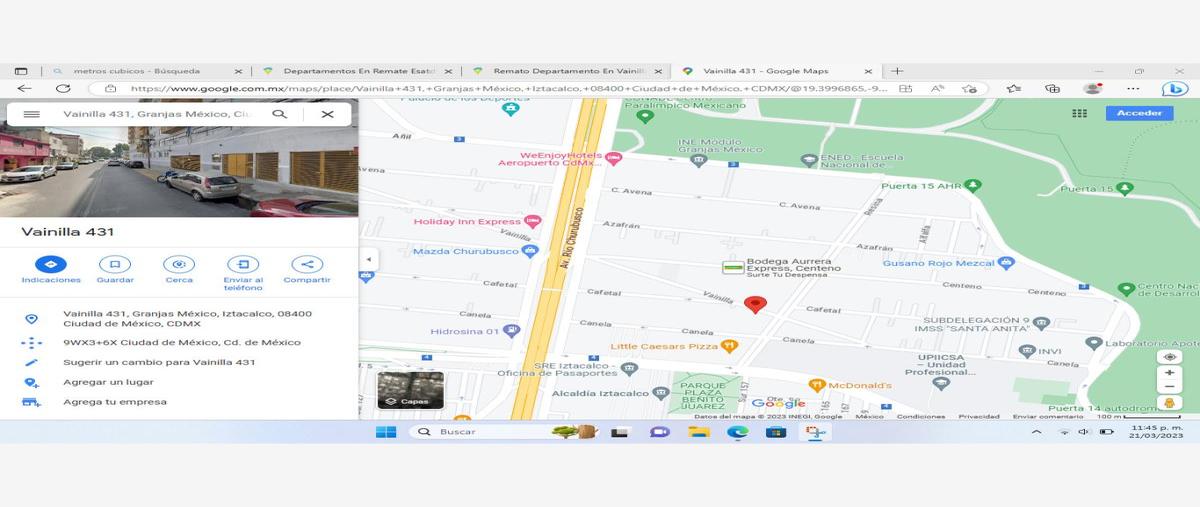Open the Privacidad link in map footer
The width and height of the screenshot is (1200, 507).
point(978,416)
